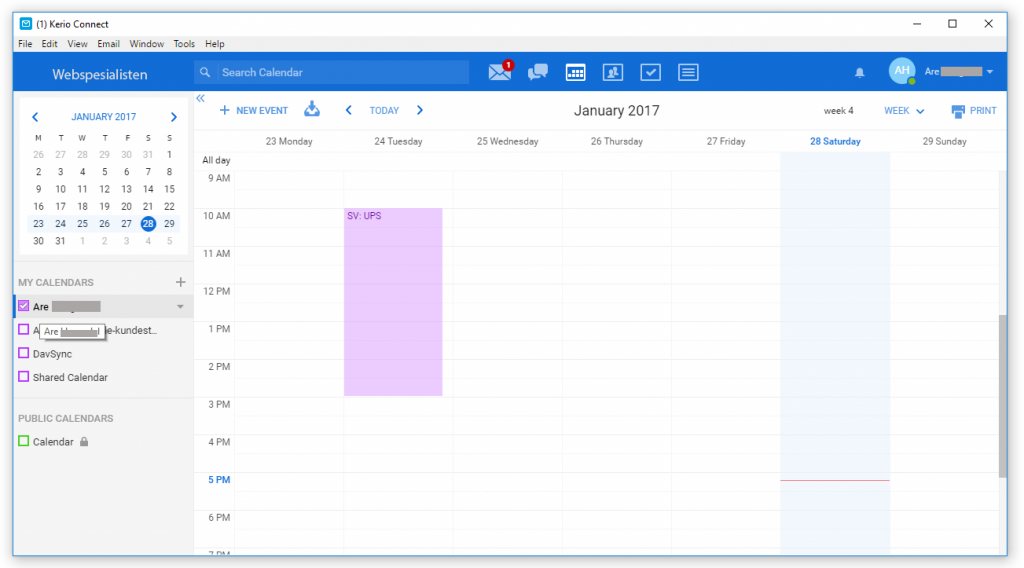Open the Contacts icon in top bar
Image resolution: width=1024 pixels, height=568 pixels.
[x=613, y=72]
